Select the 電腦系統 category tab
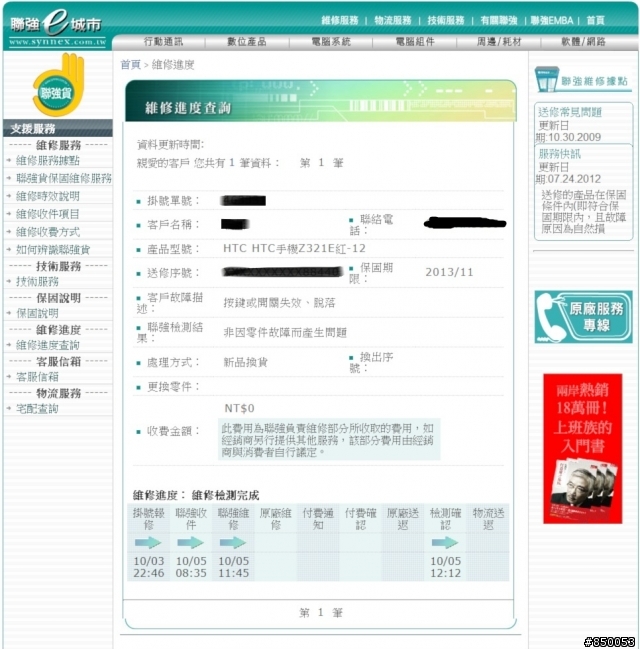The image size is (640, 650). tap(331, 41)
